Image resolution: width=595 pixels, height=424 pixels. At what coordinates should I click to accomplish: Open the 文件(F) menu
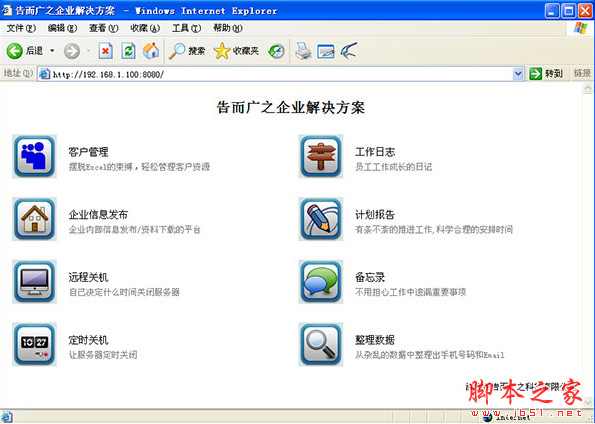pos(21,28)
